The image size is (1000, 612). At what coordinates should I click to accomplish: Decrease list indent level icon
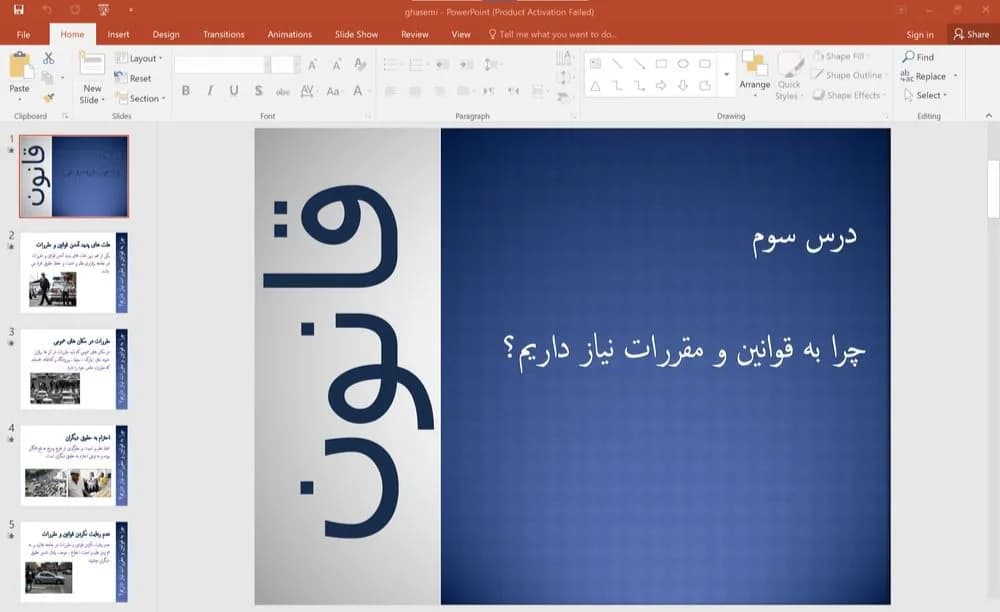tap(442, 64)
